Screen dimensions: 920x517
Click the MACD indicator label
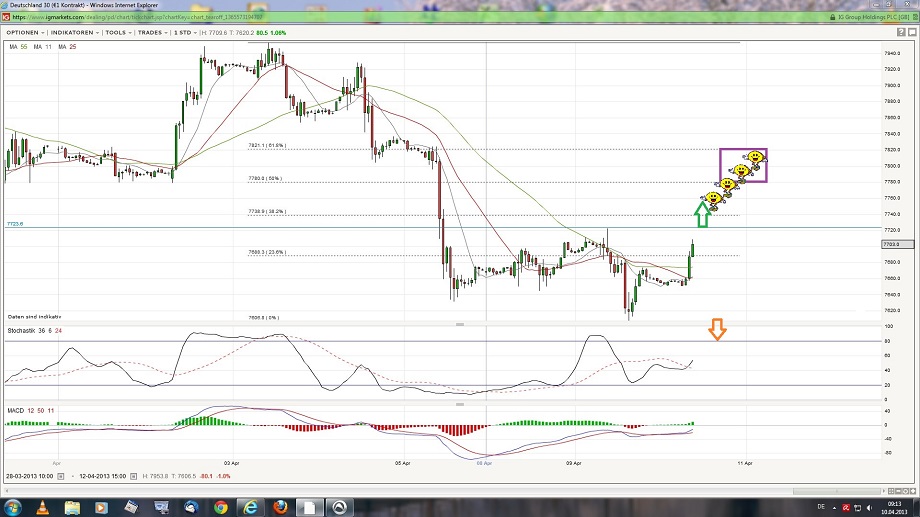click(x=16, y=410)
